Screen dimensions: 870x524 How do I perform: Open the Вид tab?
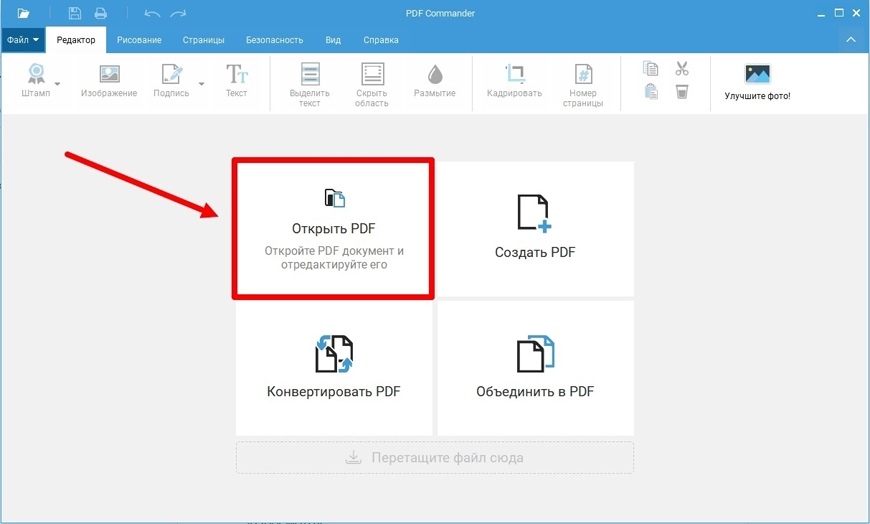tap(333, 40)
